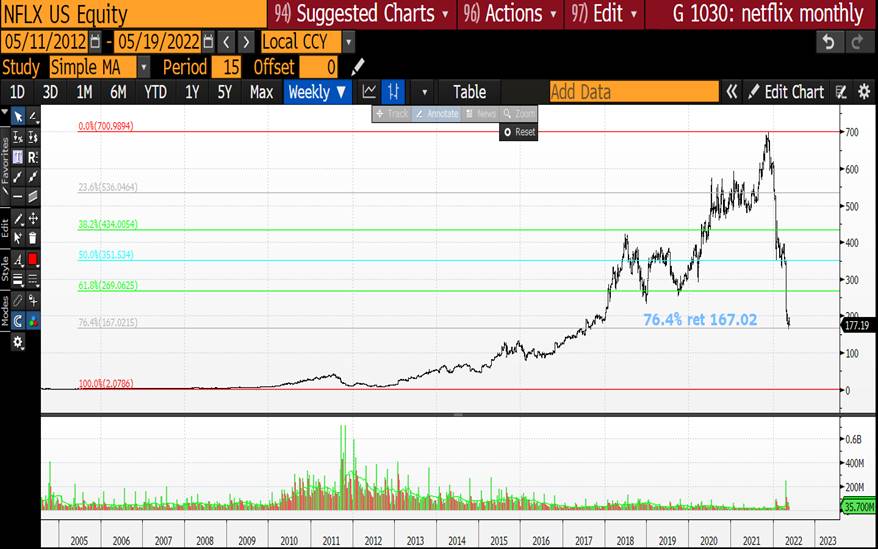This screenshot has width=878, height=549.
Task: Open the text font style tool
Action: (18, 259)
